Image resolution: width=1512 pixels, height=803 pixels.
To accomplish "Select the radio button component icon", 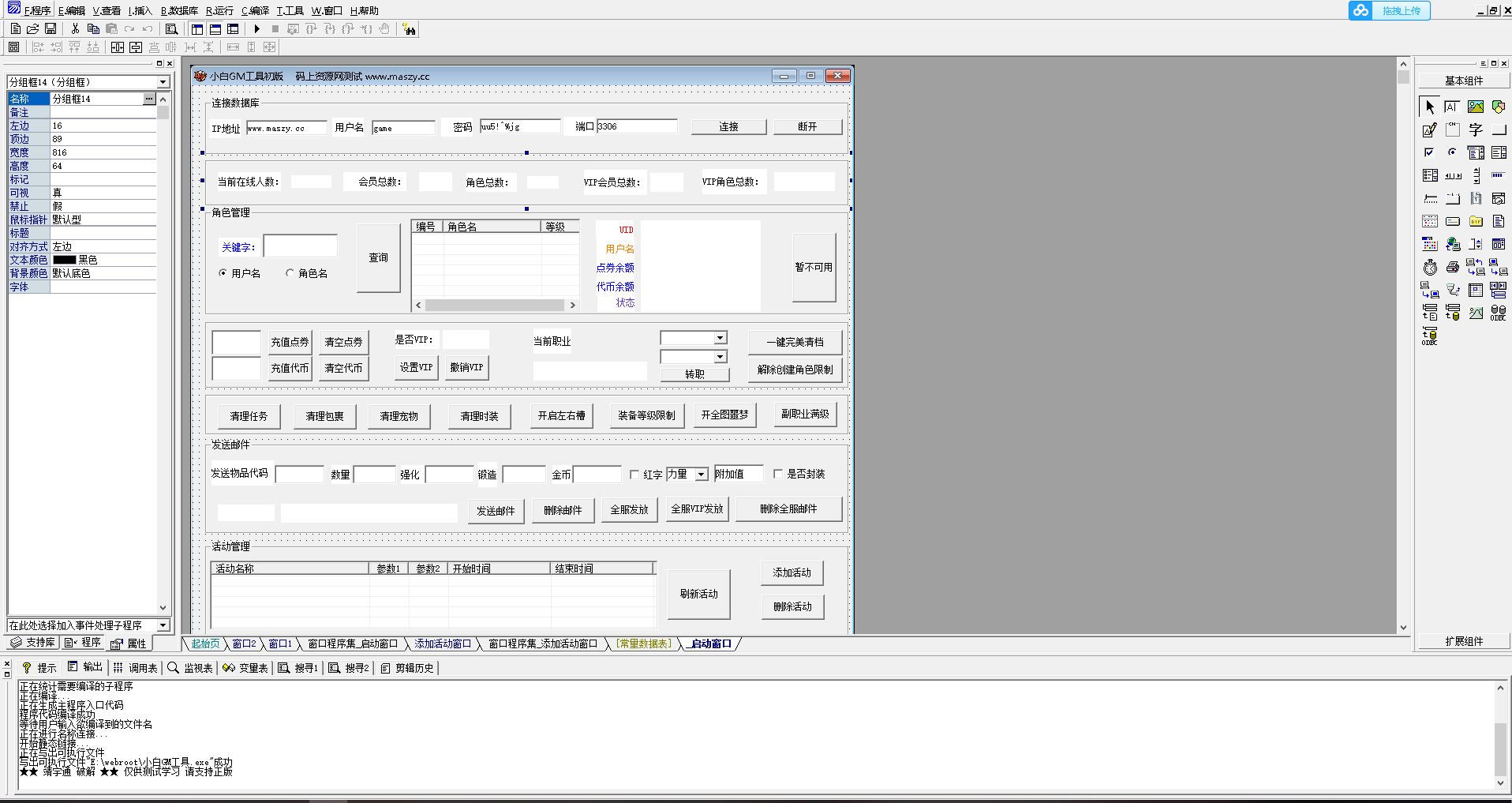I will [1452, 152].
